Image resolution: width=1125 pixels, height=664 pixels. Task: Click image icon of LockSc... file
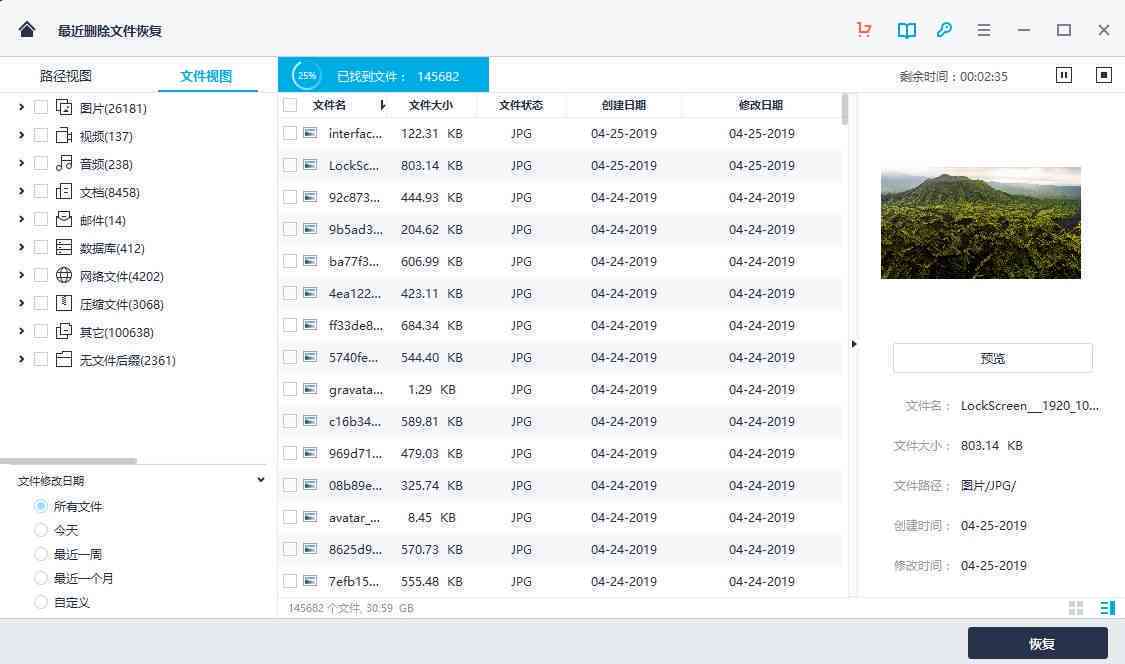(310, 165)
